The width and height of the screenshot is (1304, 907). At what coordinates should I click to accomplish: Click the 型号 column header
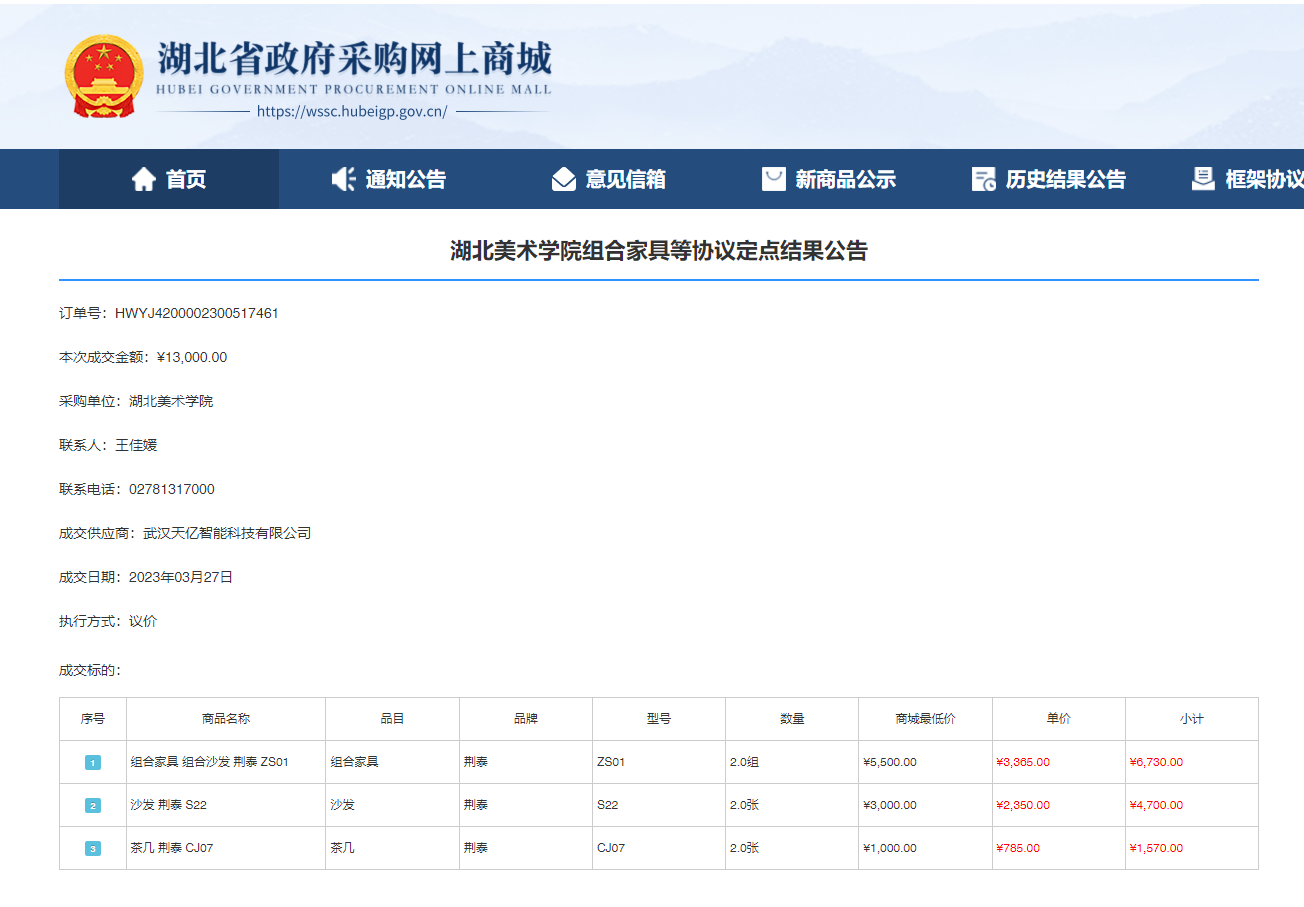pyautogui.click(x=659, y=719)
